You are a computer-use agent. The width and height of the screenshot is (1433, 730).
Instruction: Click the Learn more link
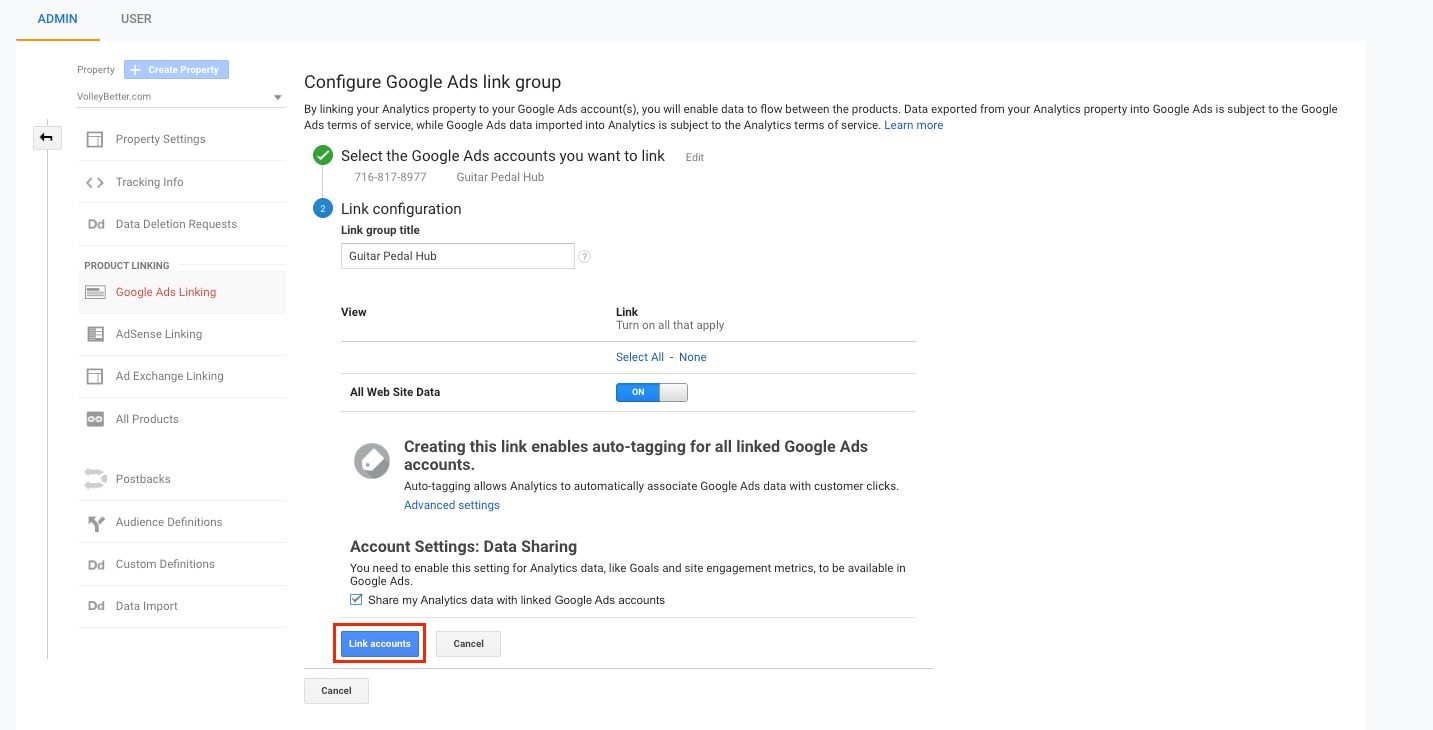[x=913, y=125]
